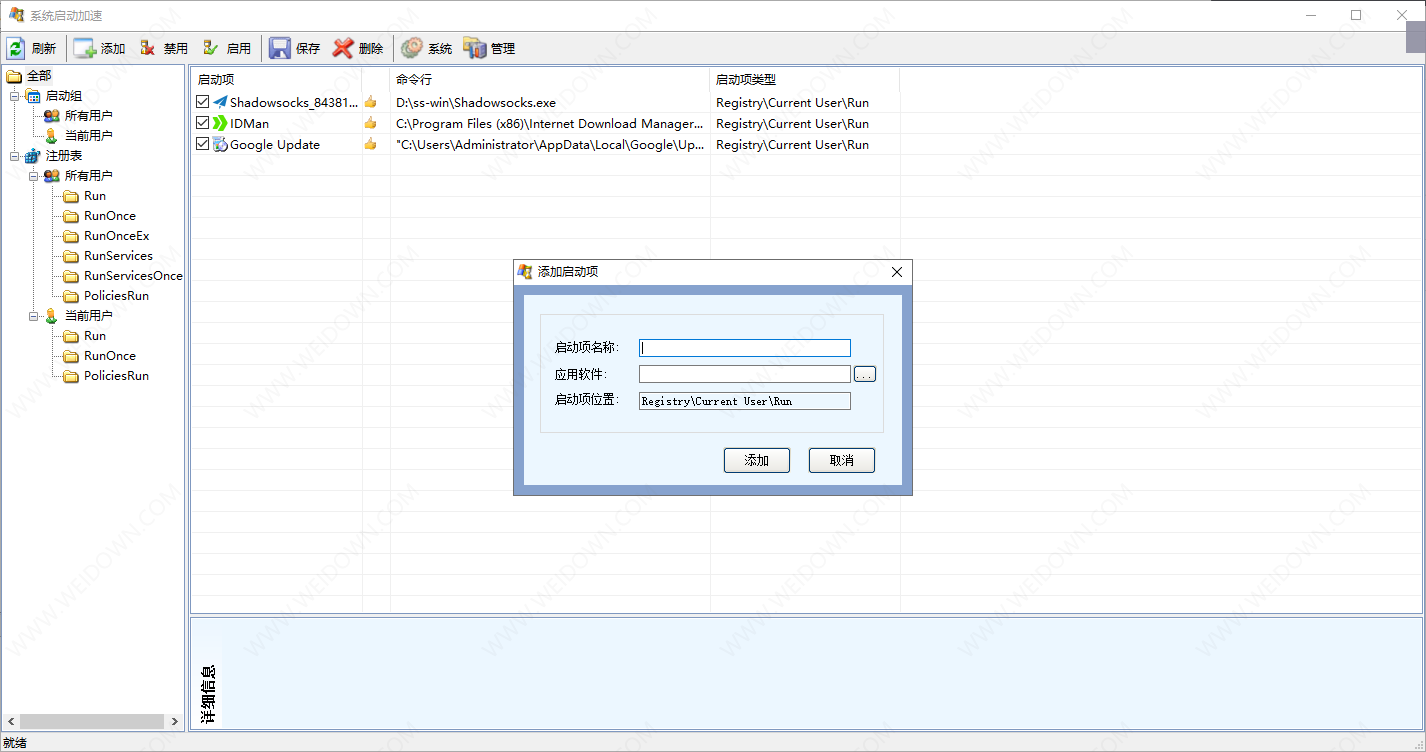Click the thumbs-up icon in IDMan row

[371, 123]
